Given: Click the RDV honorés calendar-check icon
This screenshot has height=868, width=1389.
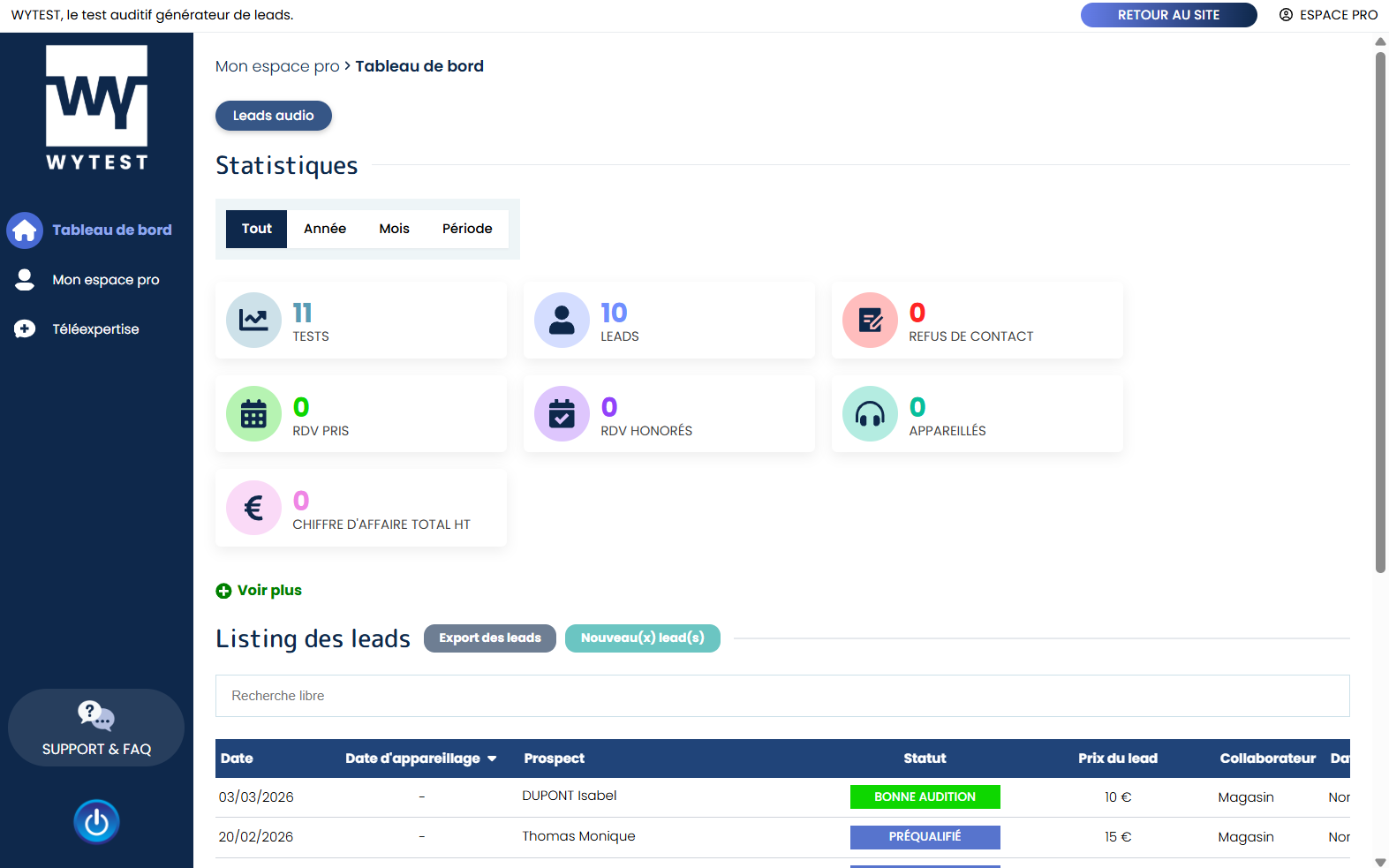Looking at the screenshot, I should 562,414.
